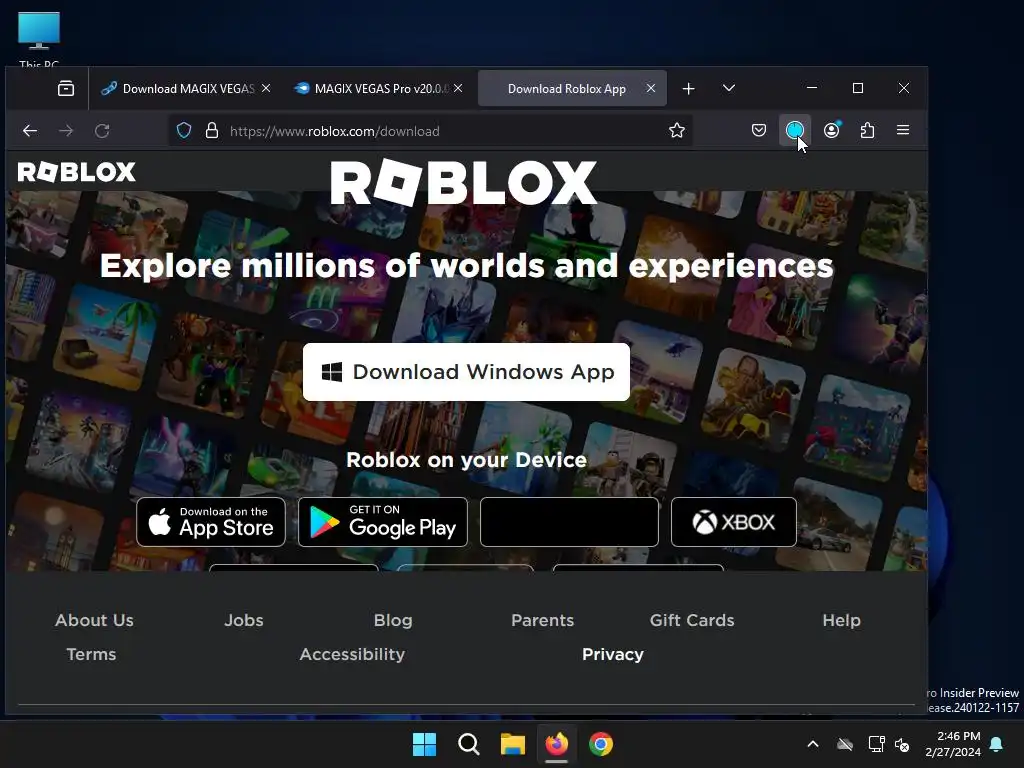This screenshot has height=768, width=1024.
Task: Click the blank black store badge
Action: 569,522
